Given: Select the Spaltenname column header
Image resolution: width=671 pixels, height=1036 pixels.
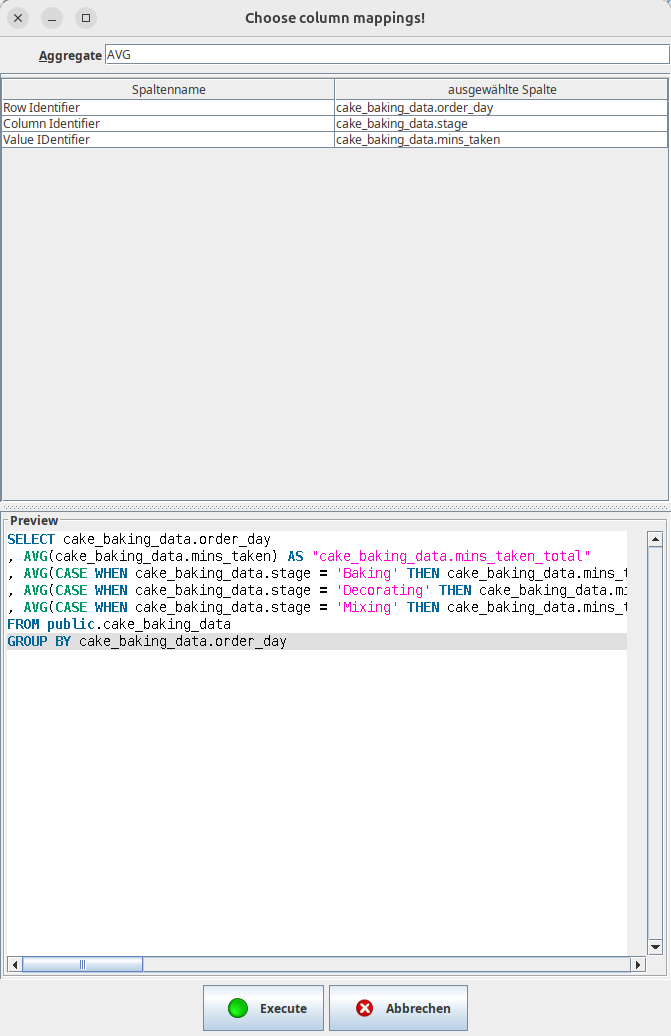Looking at the screenshot, I should click(x=168, y=89).
